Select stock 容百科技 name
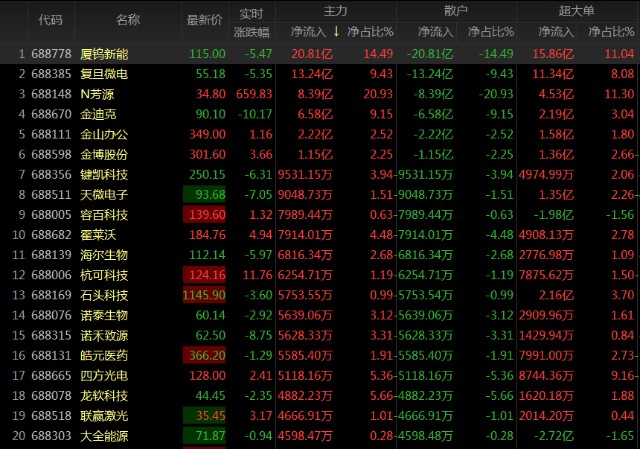This screenshot has width=640, height=449. pyautogui.click(x=104, y=215)
